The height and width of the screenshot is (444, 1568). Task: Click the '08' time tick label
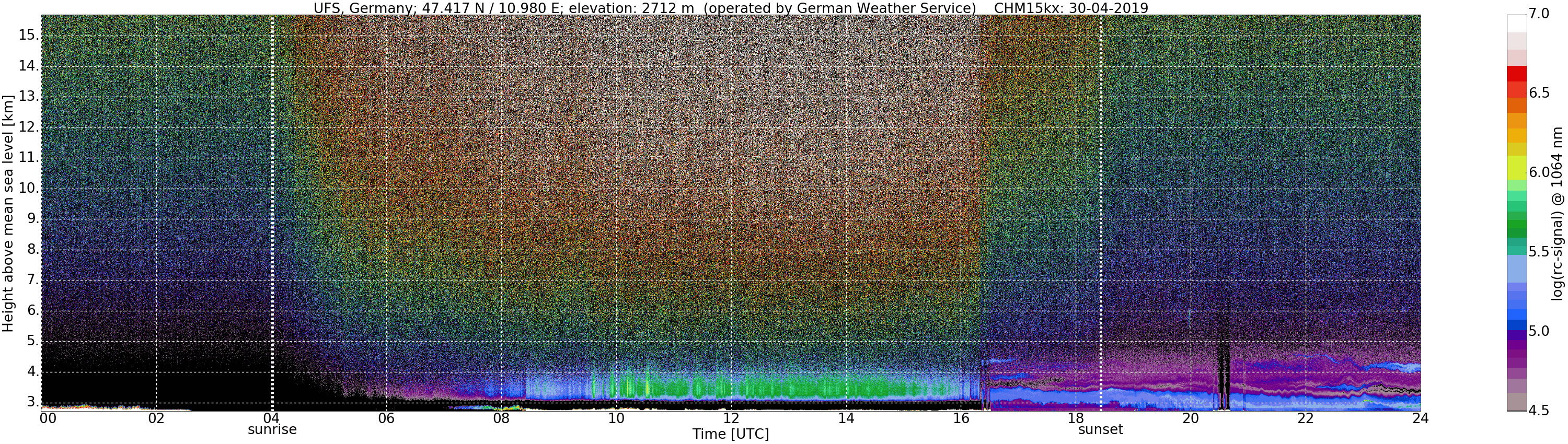pos(501,418)
